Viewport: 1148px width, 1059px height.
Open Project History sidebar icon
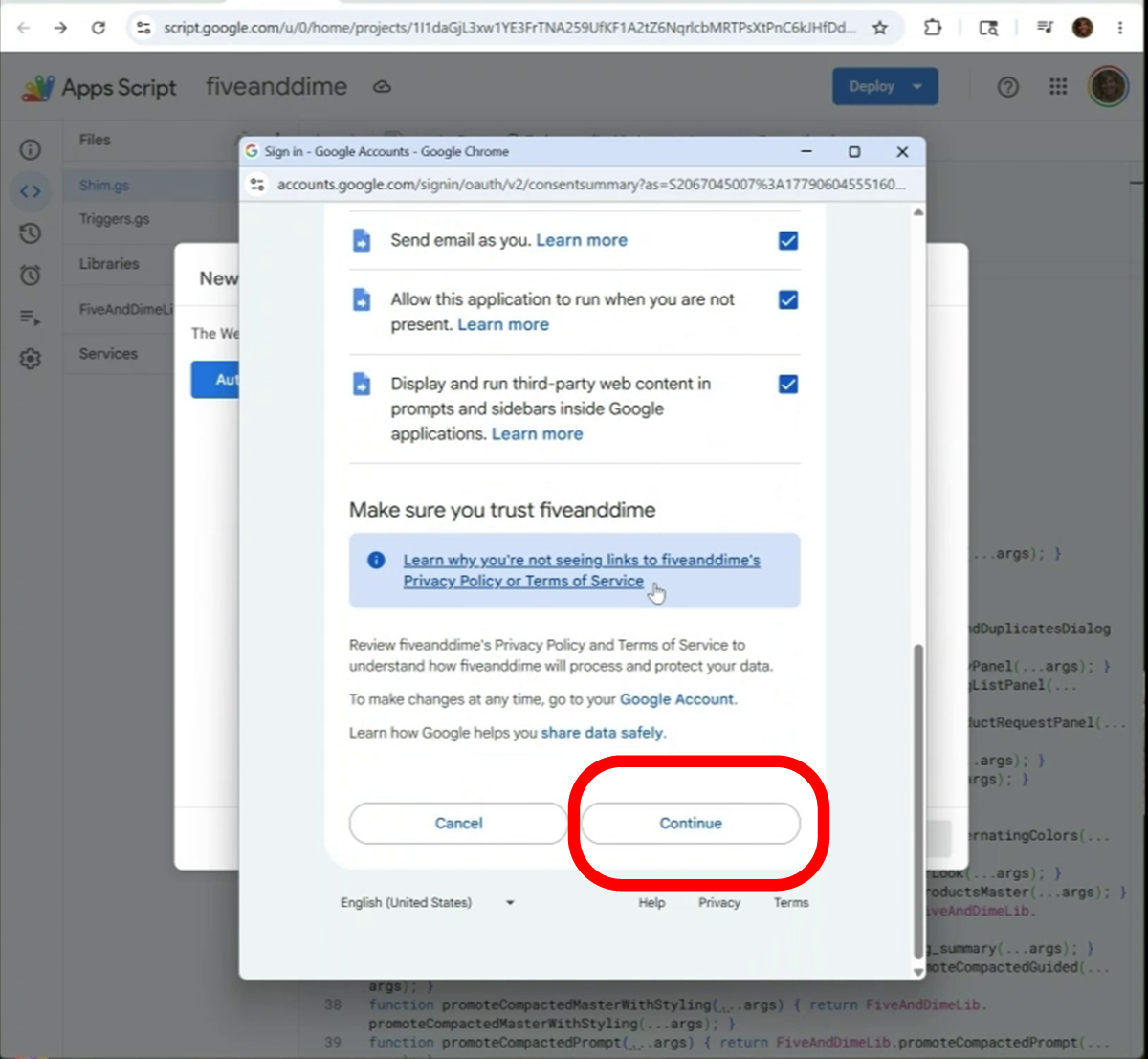[31, 232]
